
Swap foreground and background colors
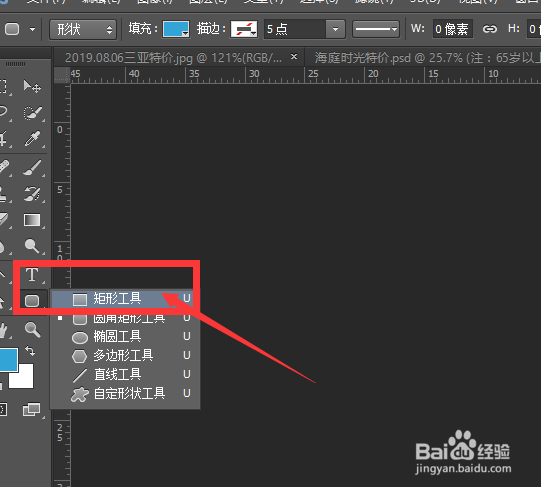(x=30, y=351)
